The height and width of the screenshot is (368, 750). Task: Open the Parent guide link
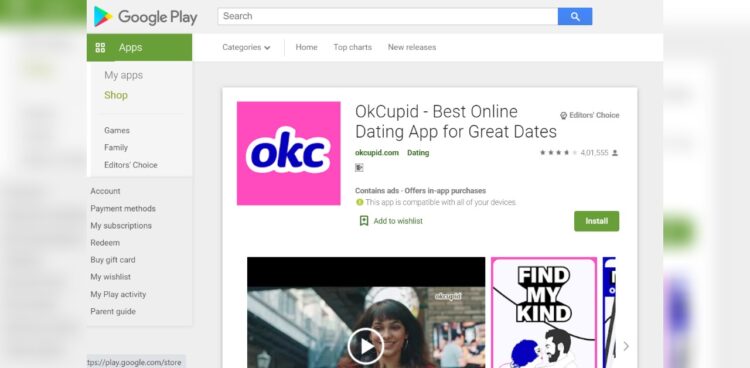coord(113,312)
